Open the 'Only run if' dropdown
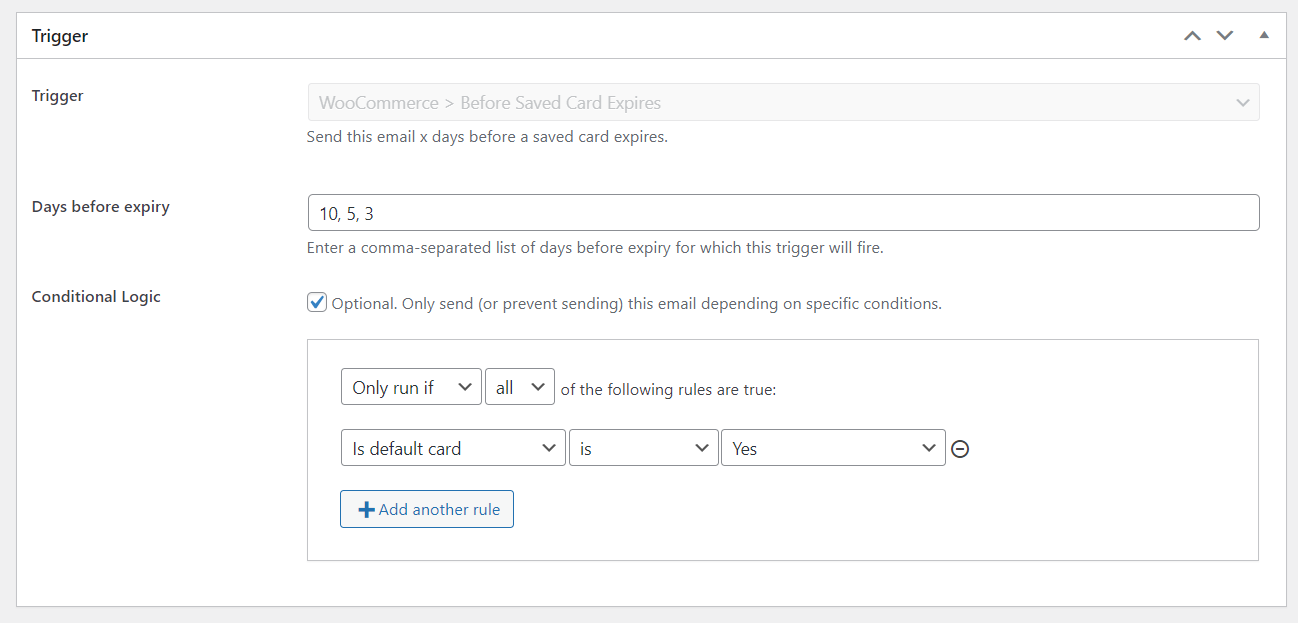The height and width of the screenshot is (623, 1298). coord(410,386)
